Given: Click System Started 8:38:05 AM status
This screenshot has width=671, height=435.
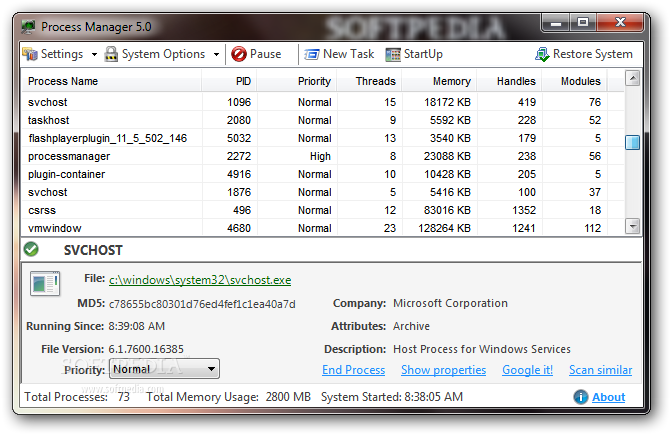Looking at the screenshot, I should (x=392, y=397).
